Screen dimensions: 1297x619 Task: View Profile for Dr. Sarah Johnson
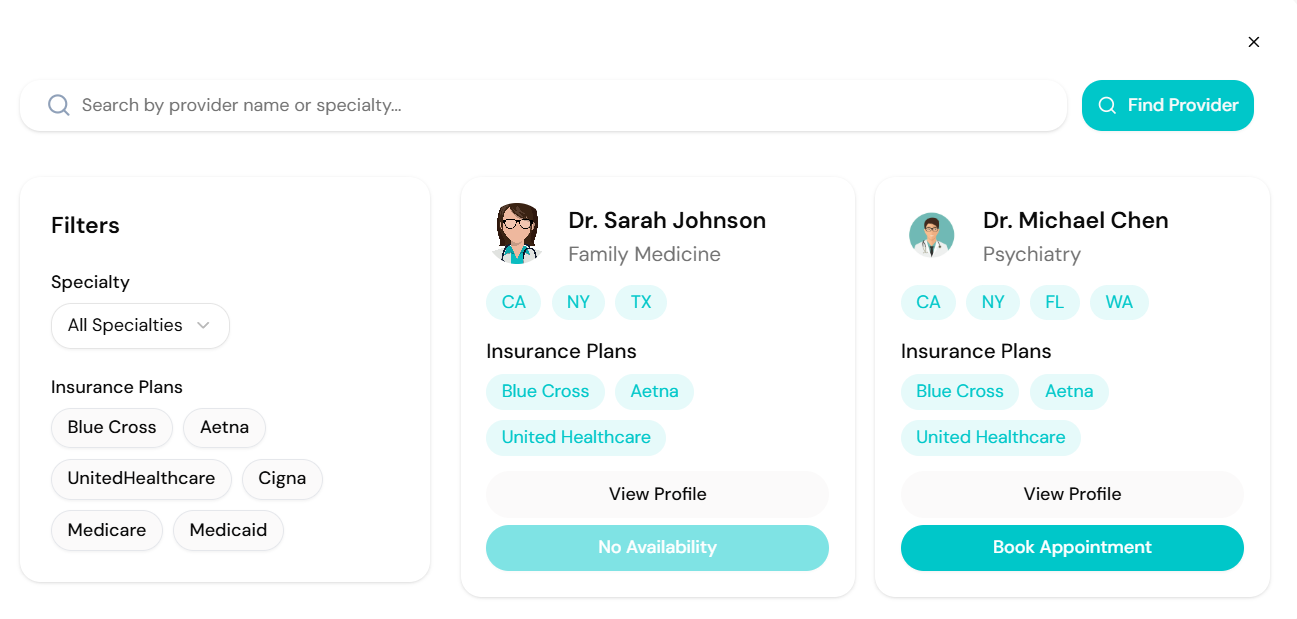[657, 494]
